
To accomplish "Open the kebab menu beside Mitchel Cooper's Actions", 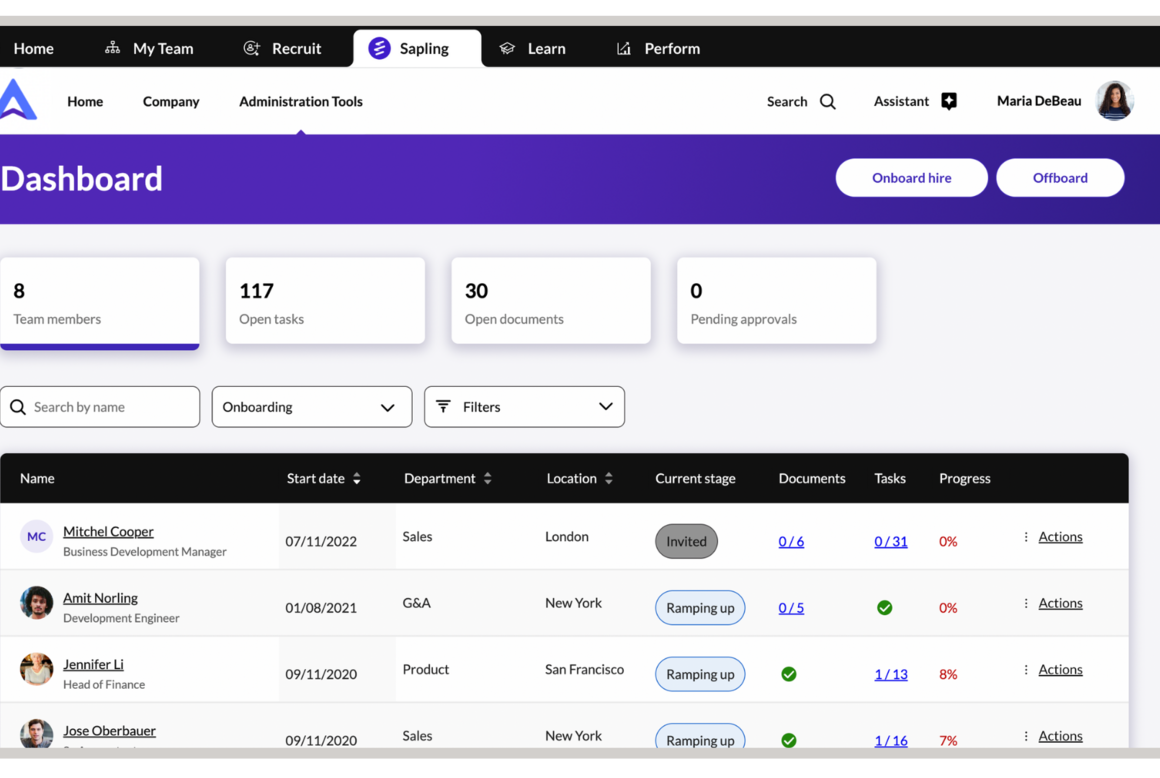I will (x=1025, y=536).
